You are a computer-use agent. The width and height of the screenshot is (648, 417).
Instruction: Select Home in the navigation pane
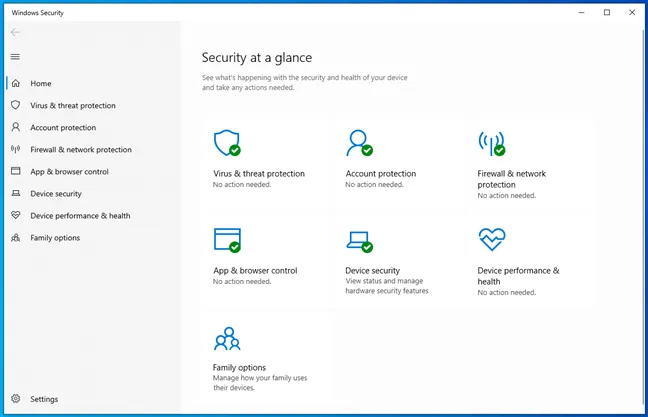tap(41, 83)
